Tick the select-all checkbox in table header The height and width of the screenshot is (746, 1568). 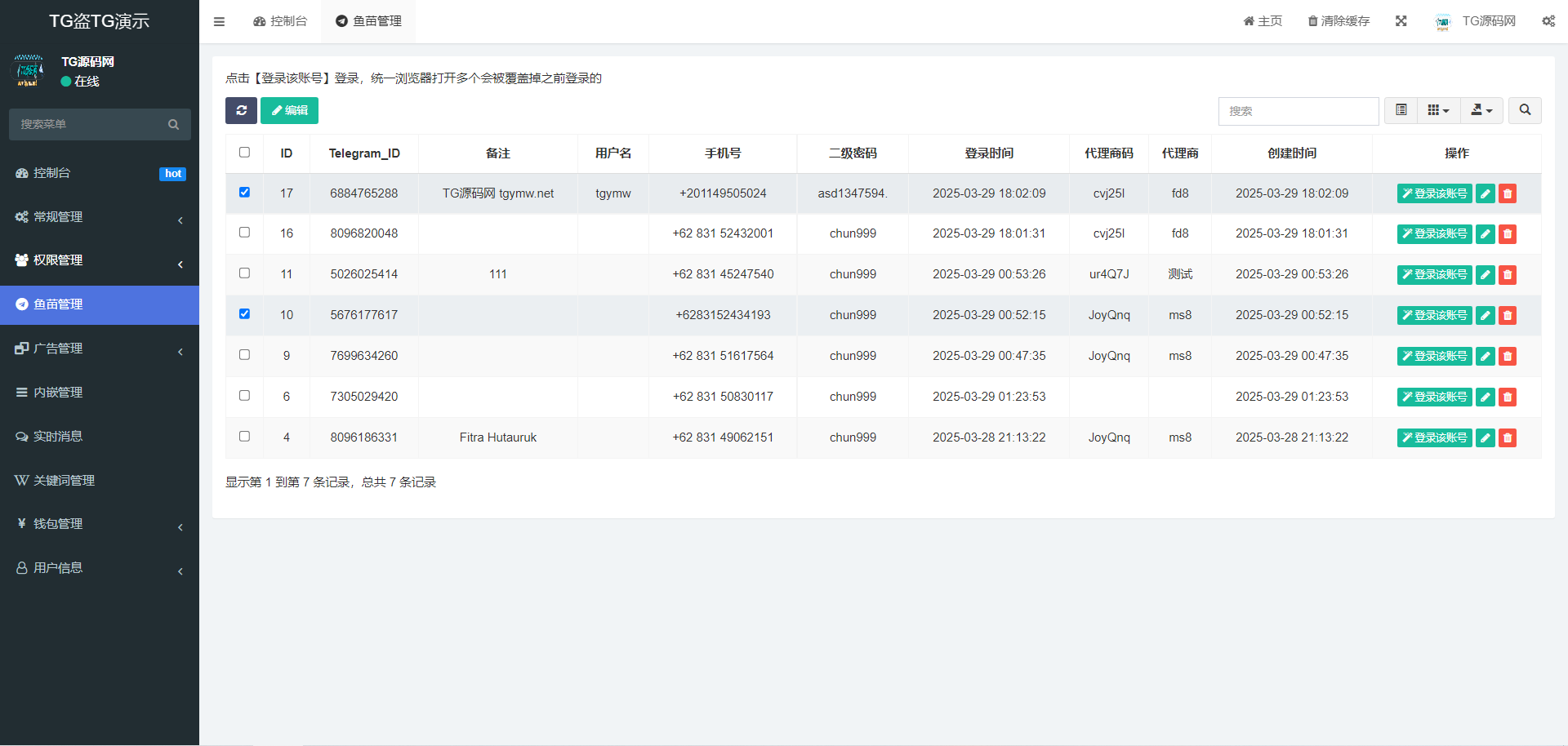point(244,153)
